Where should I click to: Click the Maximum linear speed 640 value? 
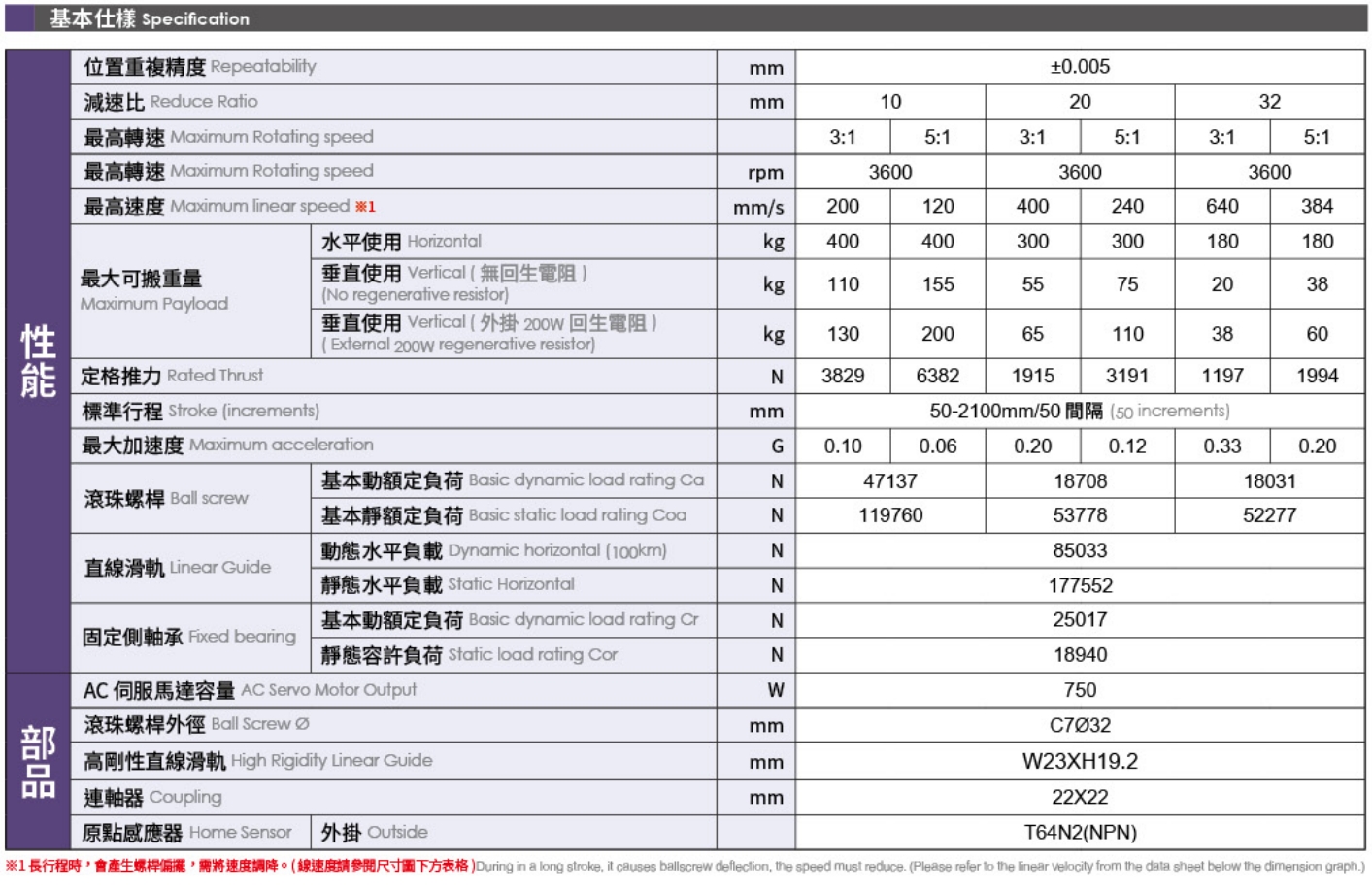point(1224,205)
